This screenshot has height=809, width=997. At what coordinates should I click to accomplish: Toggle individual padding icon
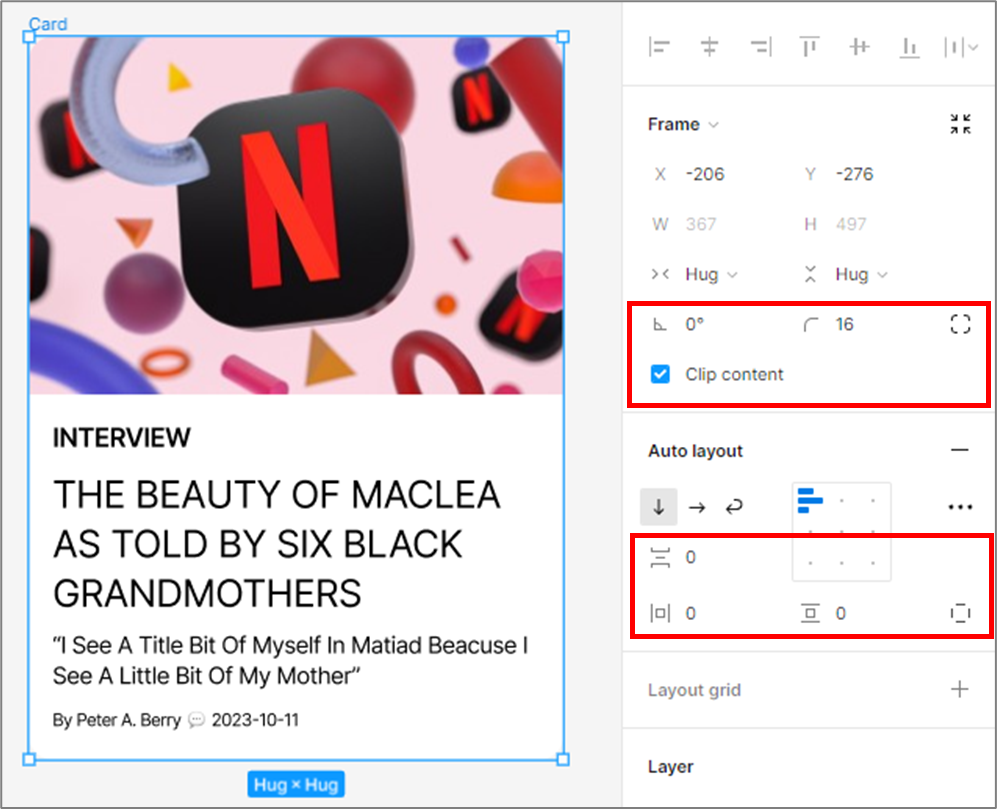click(960, 613)
